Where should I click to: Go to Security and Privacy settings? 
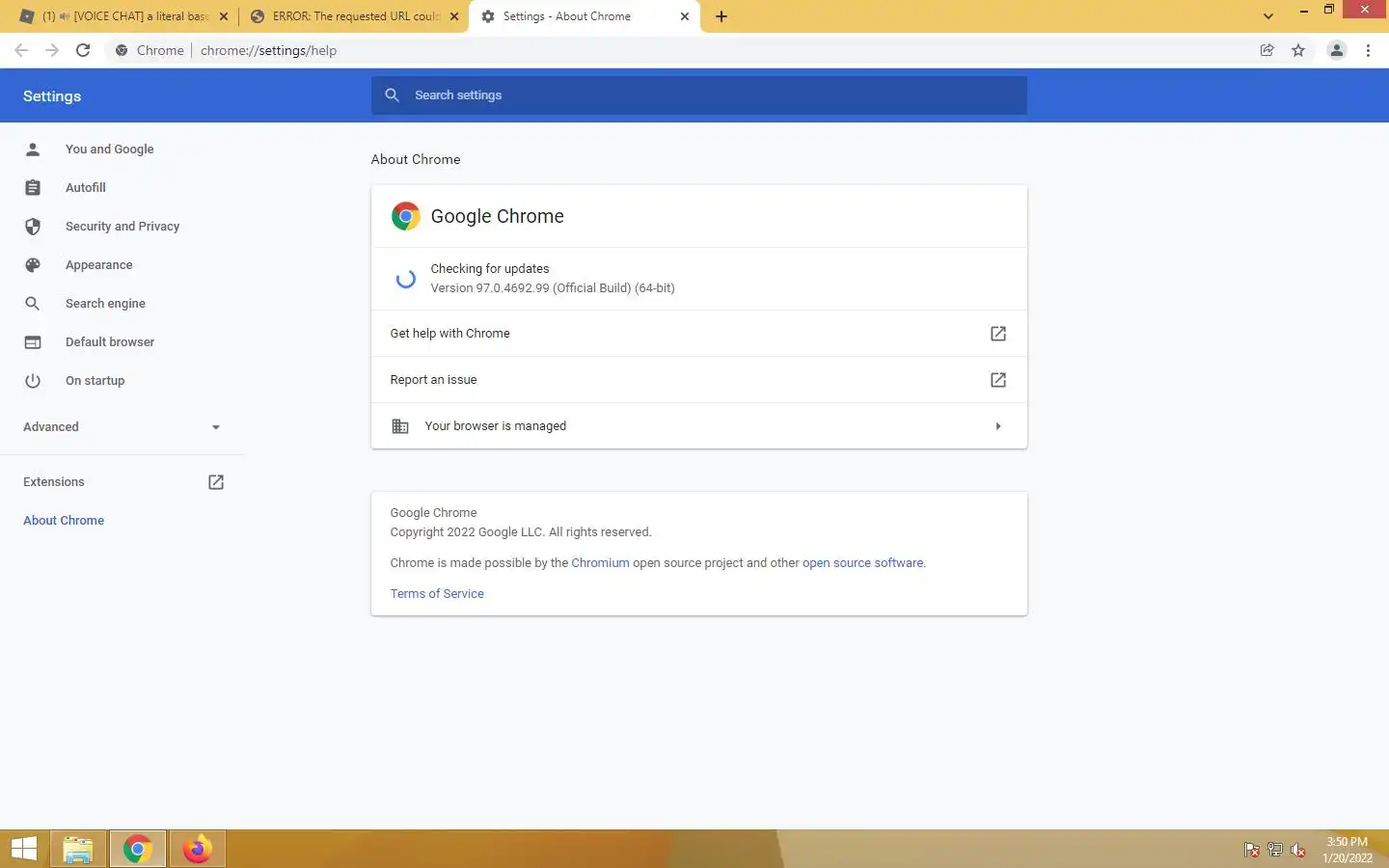[123, 226]
